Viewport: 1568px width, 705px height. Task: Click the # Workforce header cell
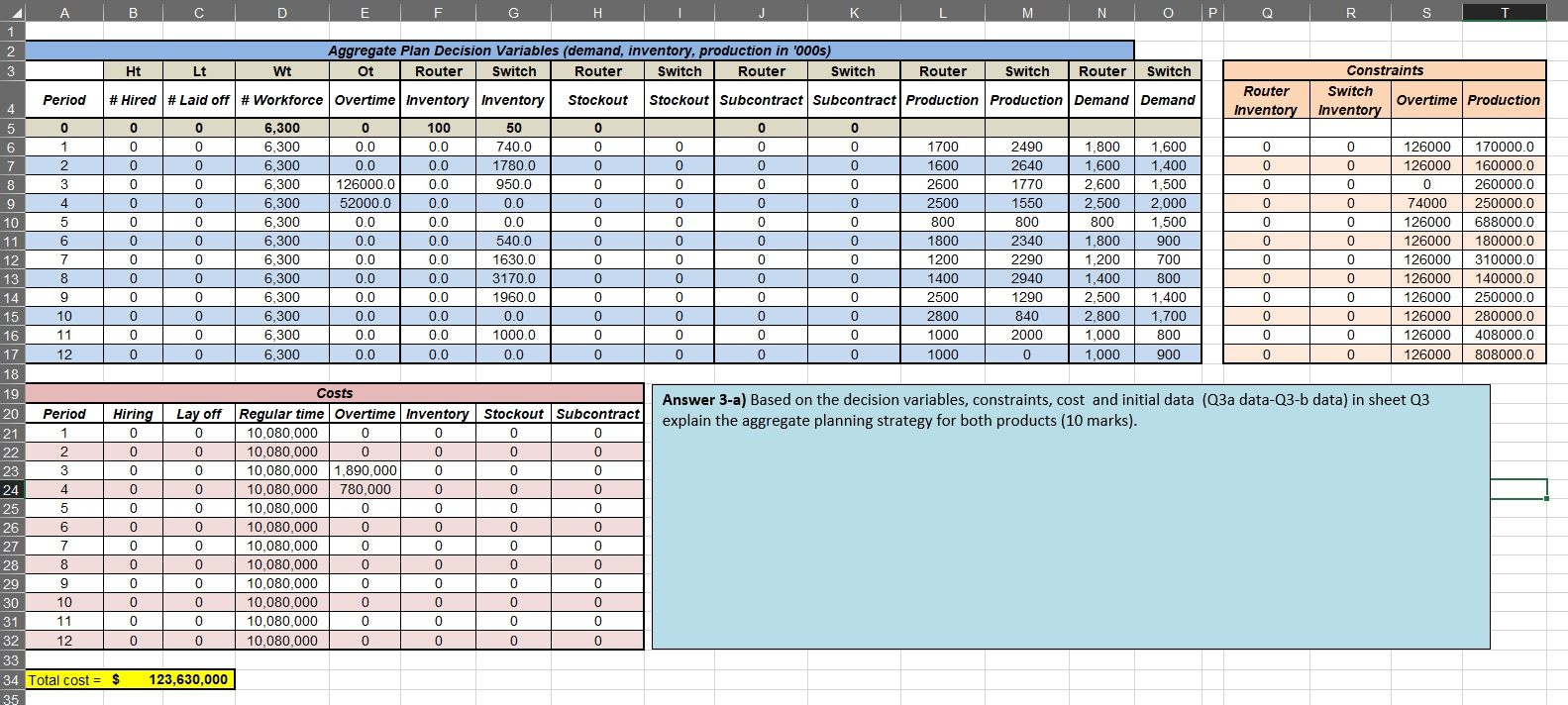pos(282,100)
